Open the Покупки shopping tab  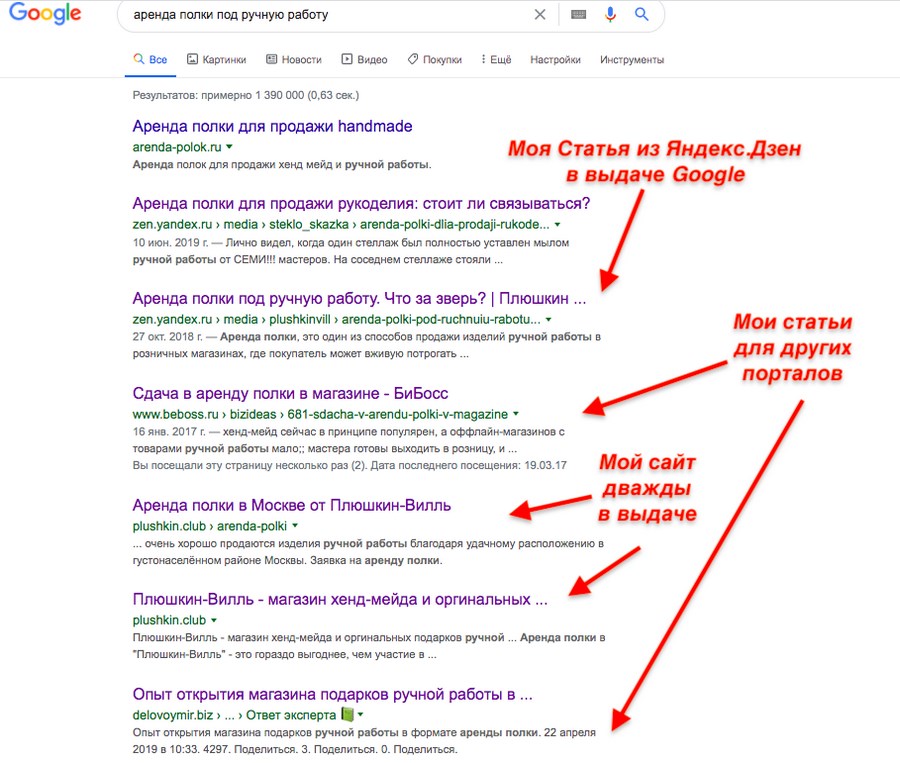(x=434, y=60)
